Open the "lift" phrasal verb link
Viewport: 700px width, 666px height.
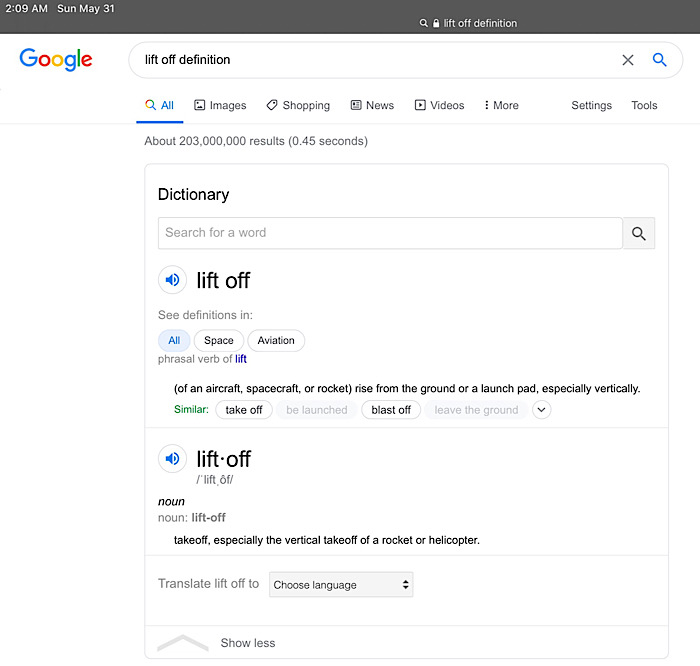coord(241,359)
